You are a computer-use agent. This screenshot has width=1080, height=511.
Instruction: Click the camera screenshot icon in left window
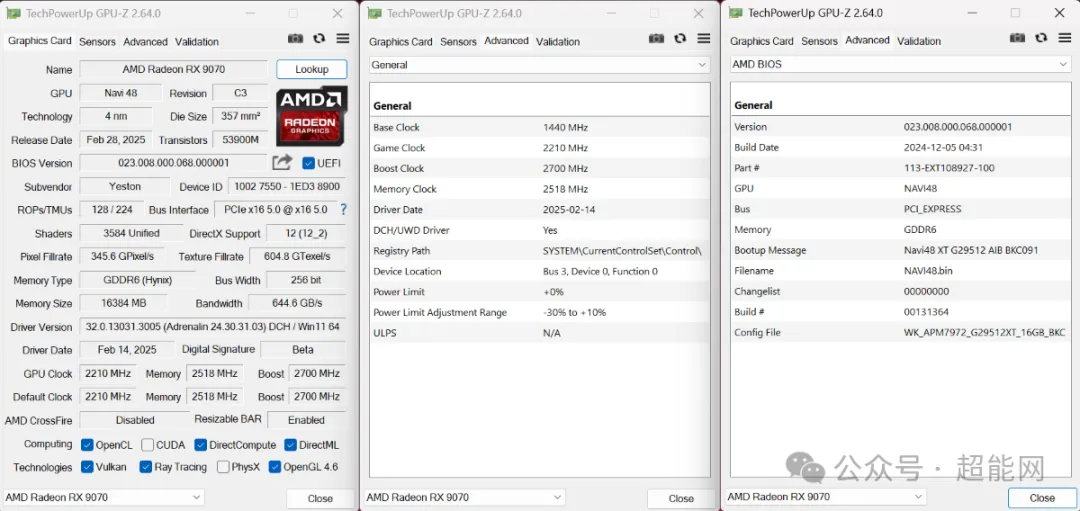[295, 39]
